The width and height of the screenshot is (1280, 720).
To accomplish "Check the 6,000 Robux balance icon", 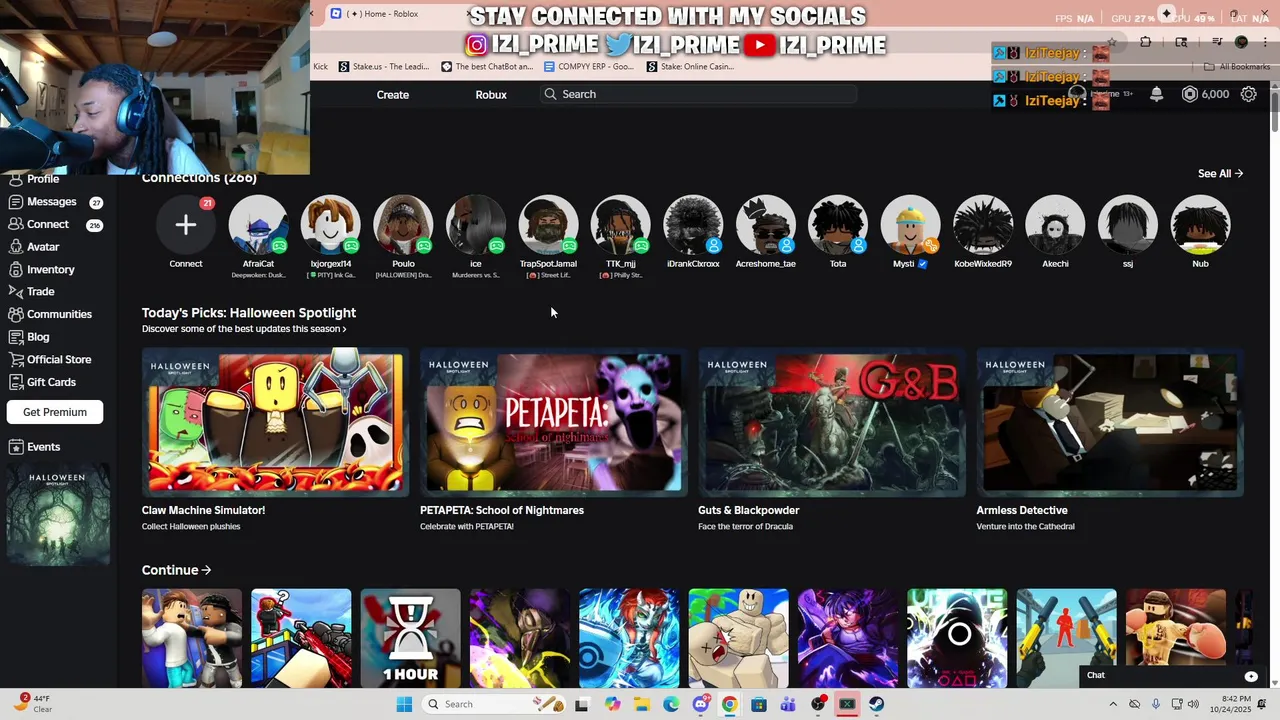I will coord(1190,94).
